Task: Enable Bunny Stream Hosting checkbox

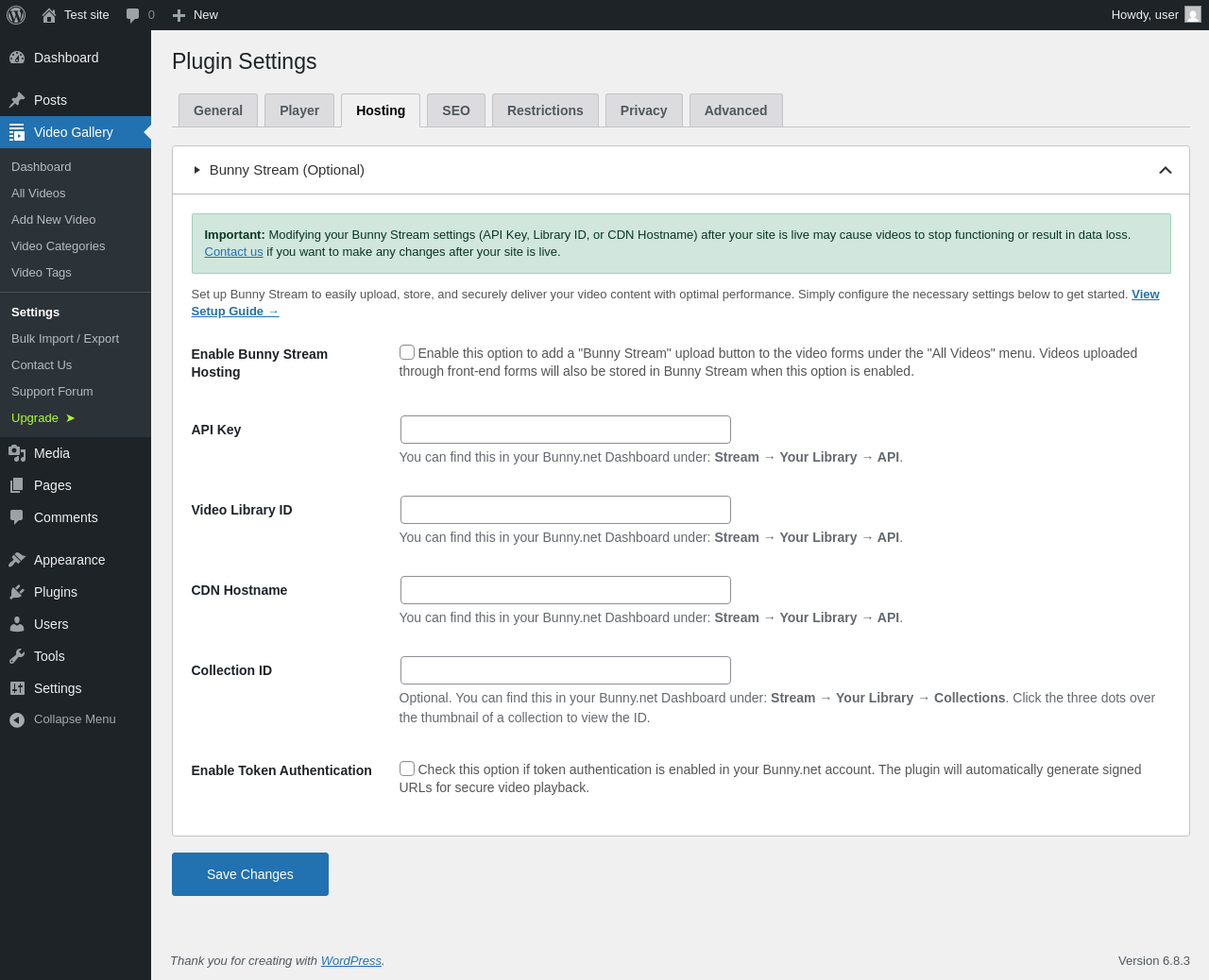Action: pyautogui.click(x=407, y=352)
